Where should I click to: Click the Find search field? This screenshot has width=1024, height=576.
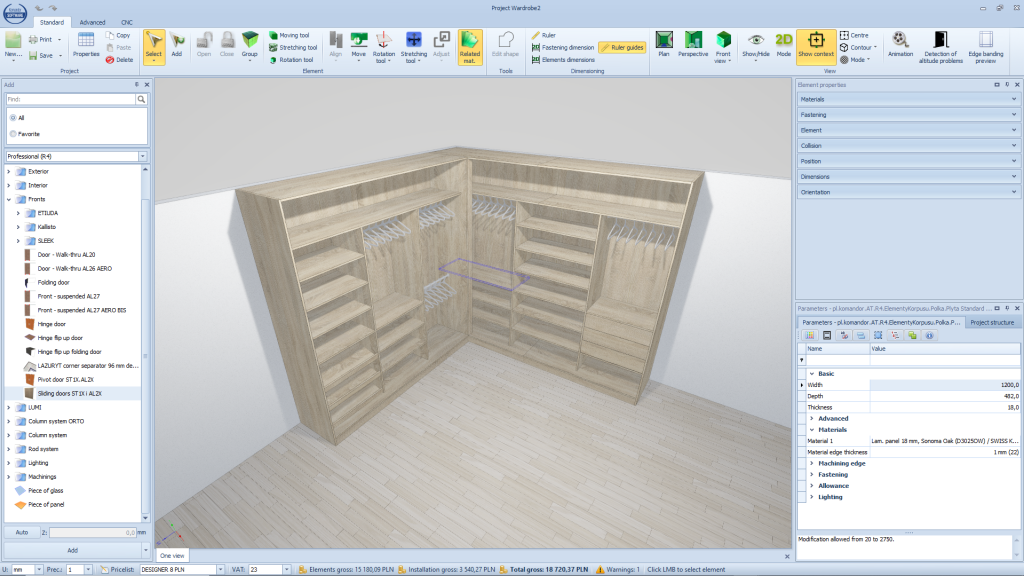(x=71, y=99)
